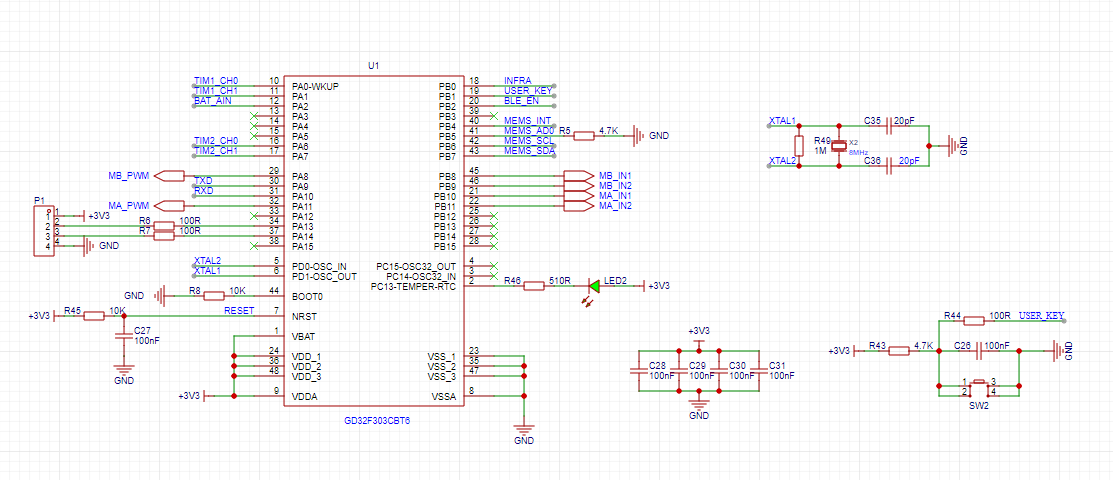Click the PC13-TEMPER-RTC pin name
Viewport: 1113px width, 480px height.
(x=415, y=286)
